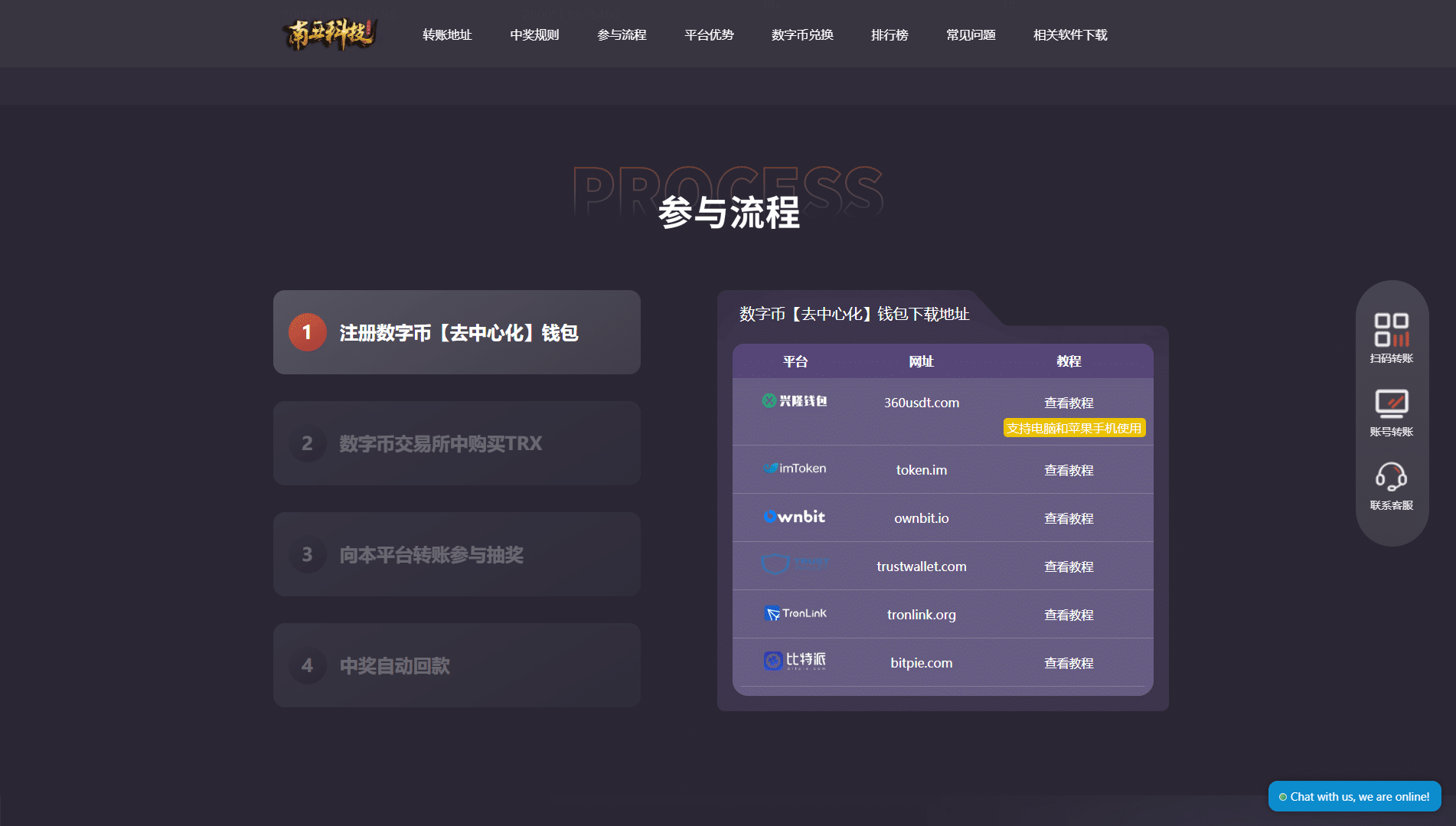This screenshot has height=826, width=1456.
Task: View tutorial for trustwallet.com row
Action: pos(1069,566)
